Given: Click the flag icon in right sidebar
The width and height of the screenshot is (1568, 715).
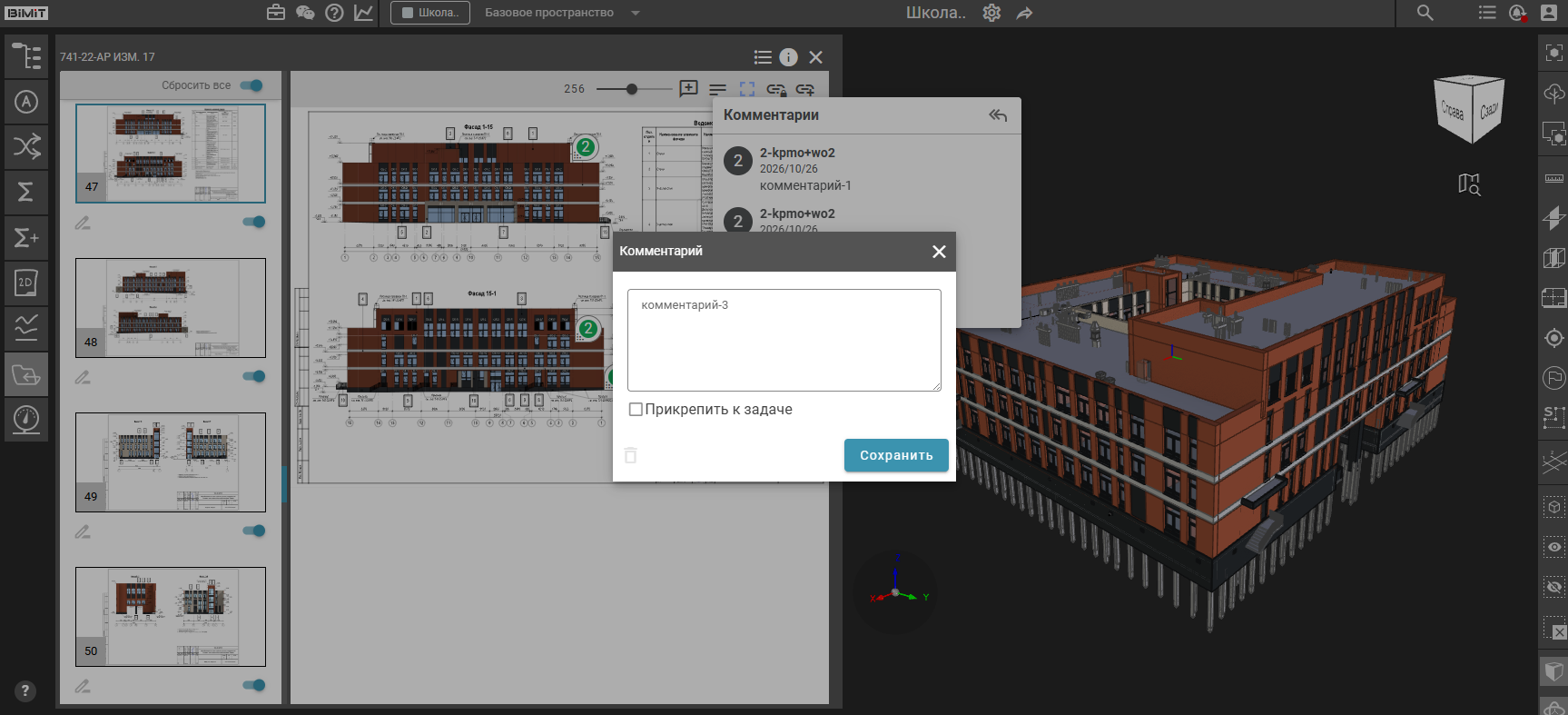Looking at the screenshot, I should click(x=1554, y=377).
